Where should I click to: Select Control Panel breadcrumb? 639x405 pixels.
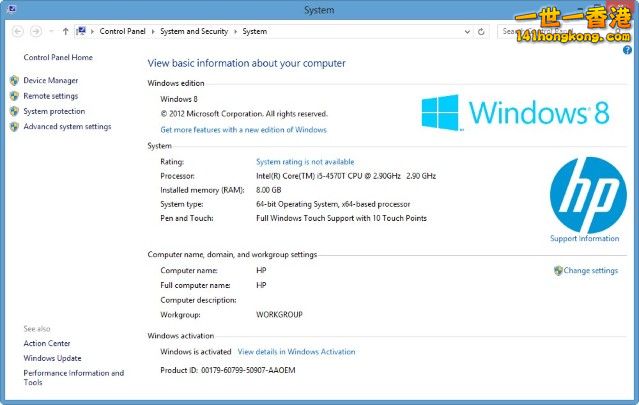pyautogui.click(x=122, y=31)
